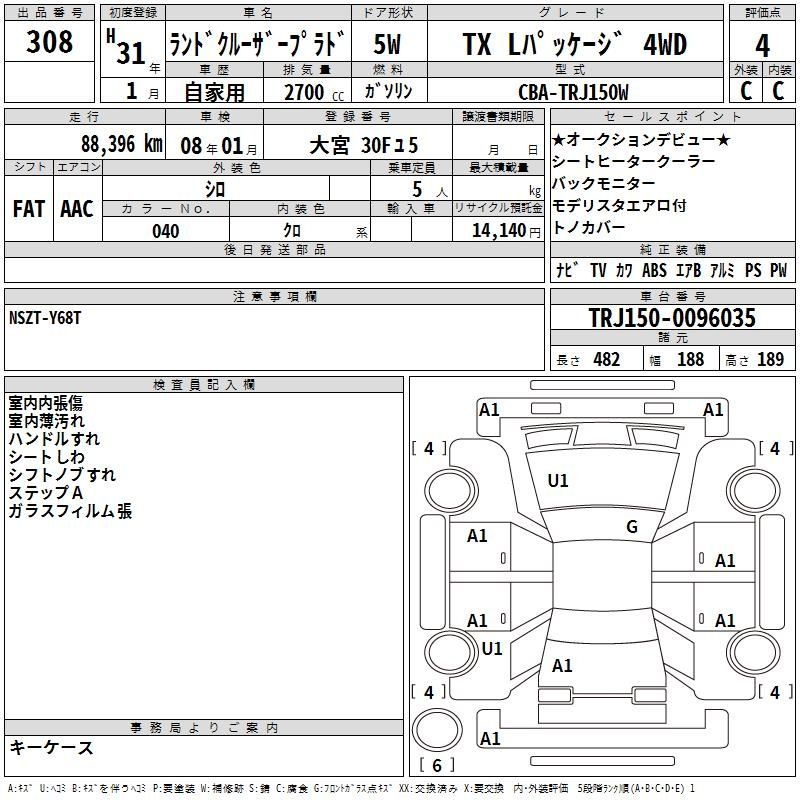The image size is (800, 800).
Task: Click the navigation model NSZT-Y68T
Action: click(45, 318)
